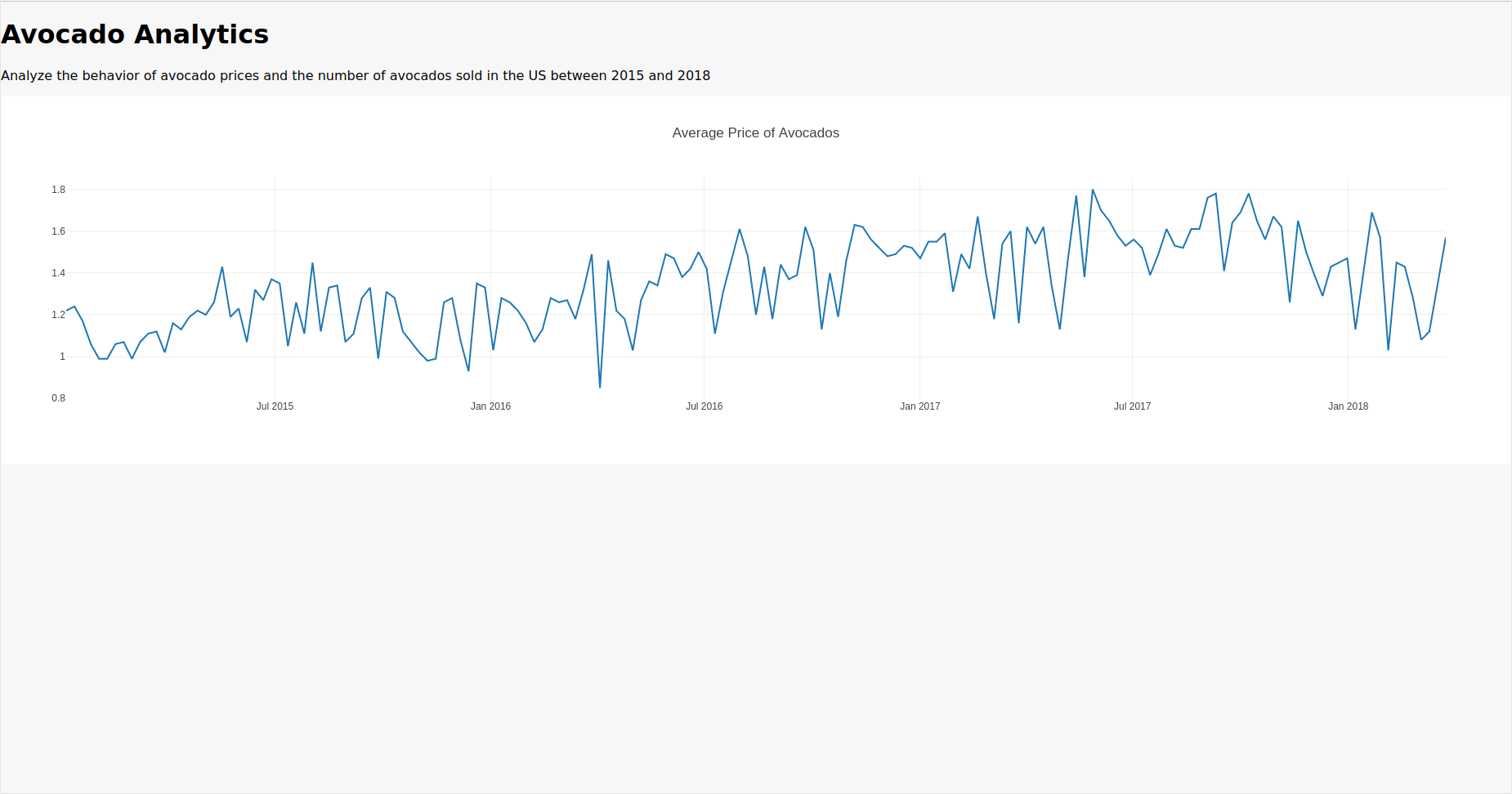Click the Jul 2017 x-axis label

click(x=1132, y=406)
